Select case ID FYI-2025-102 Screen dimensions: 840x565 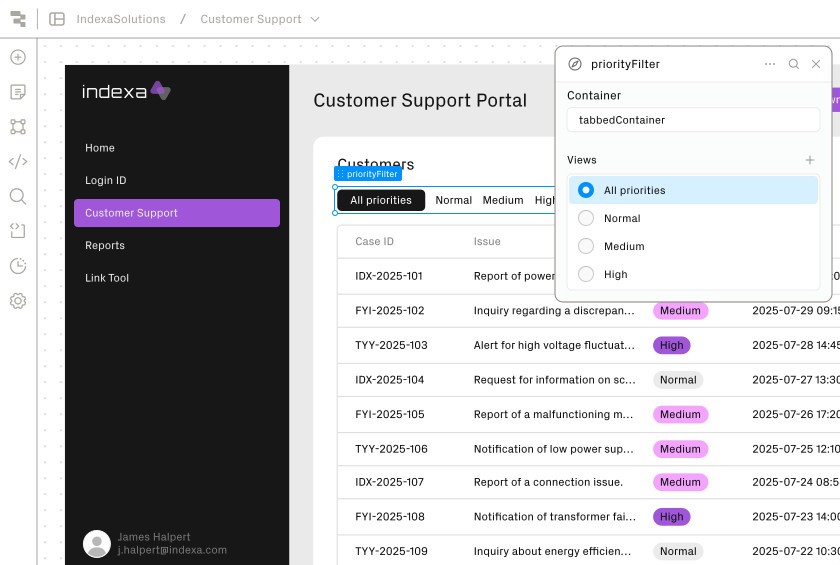[389, 311]
